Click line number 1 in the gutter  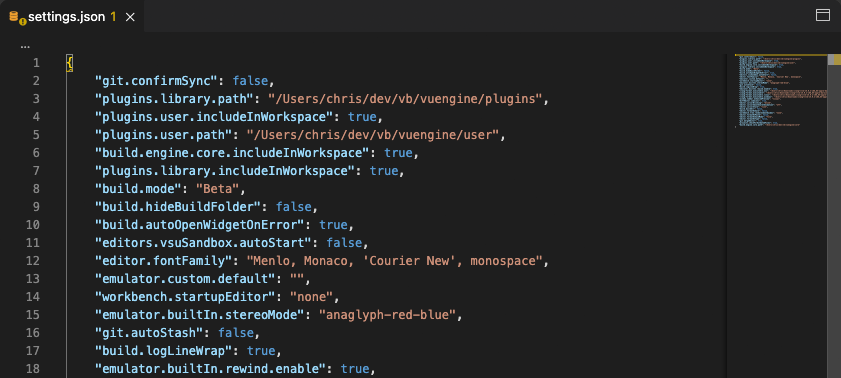point(36,63)
